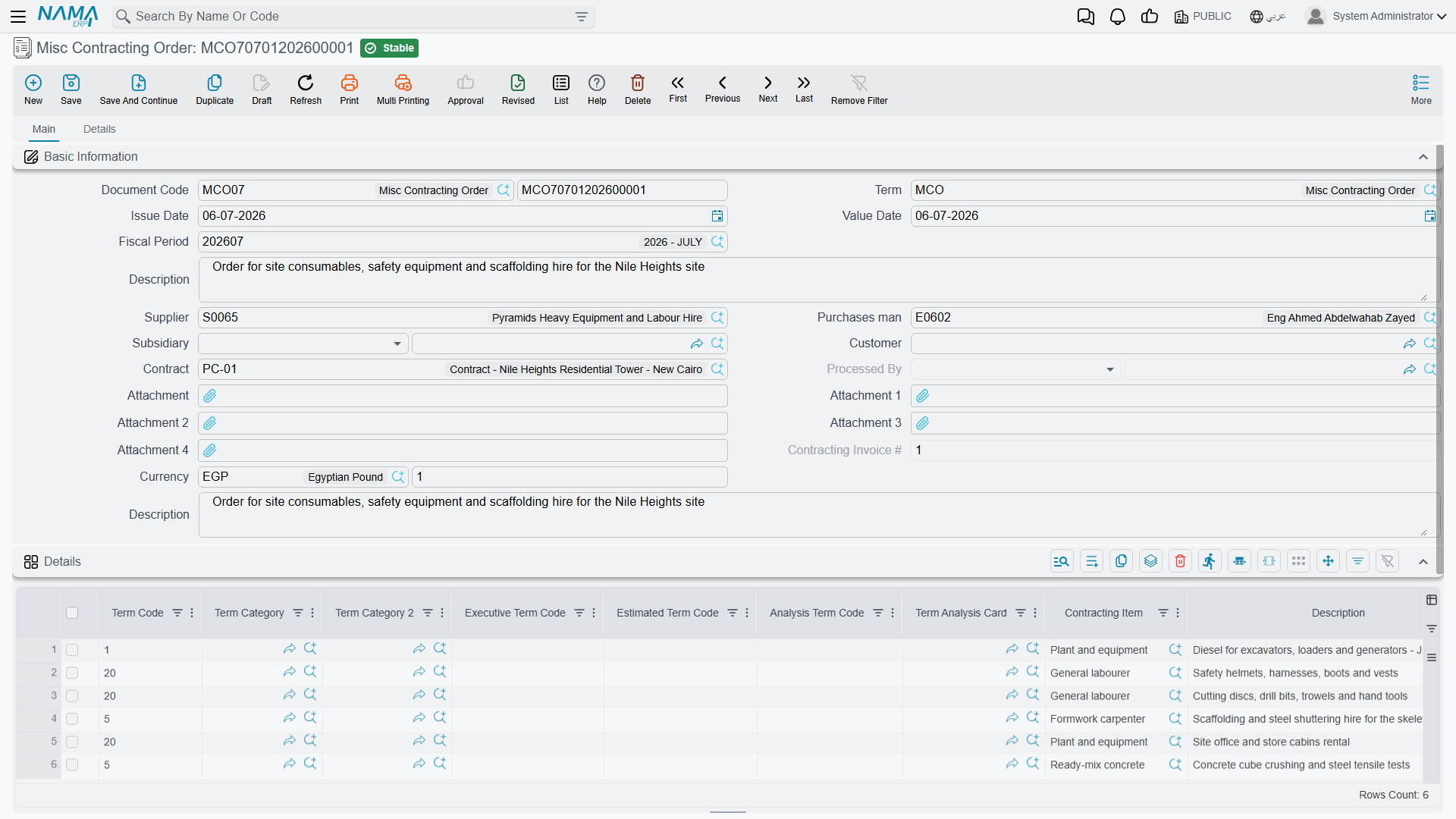Check row 4 checkbox
The height and width of the screenshot is (819, 1456).
click(72, 719)
